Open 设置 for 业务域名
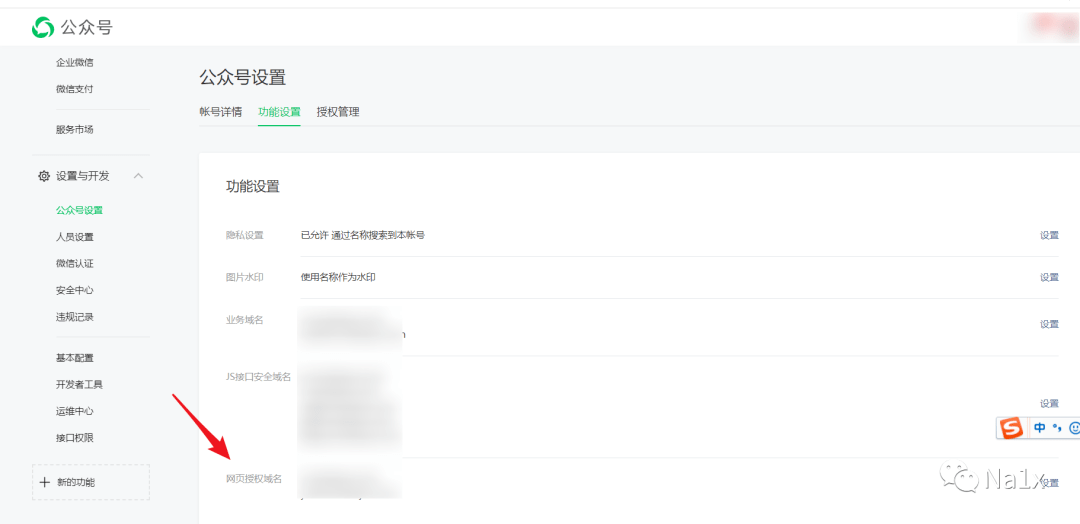1080x524 pixels. (x=1048, y=324)
